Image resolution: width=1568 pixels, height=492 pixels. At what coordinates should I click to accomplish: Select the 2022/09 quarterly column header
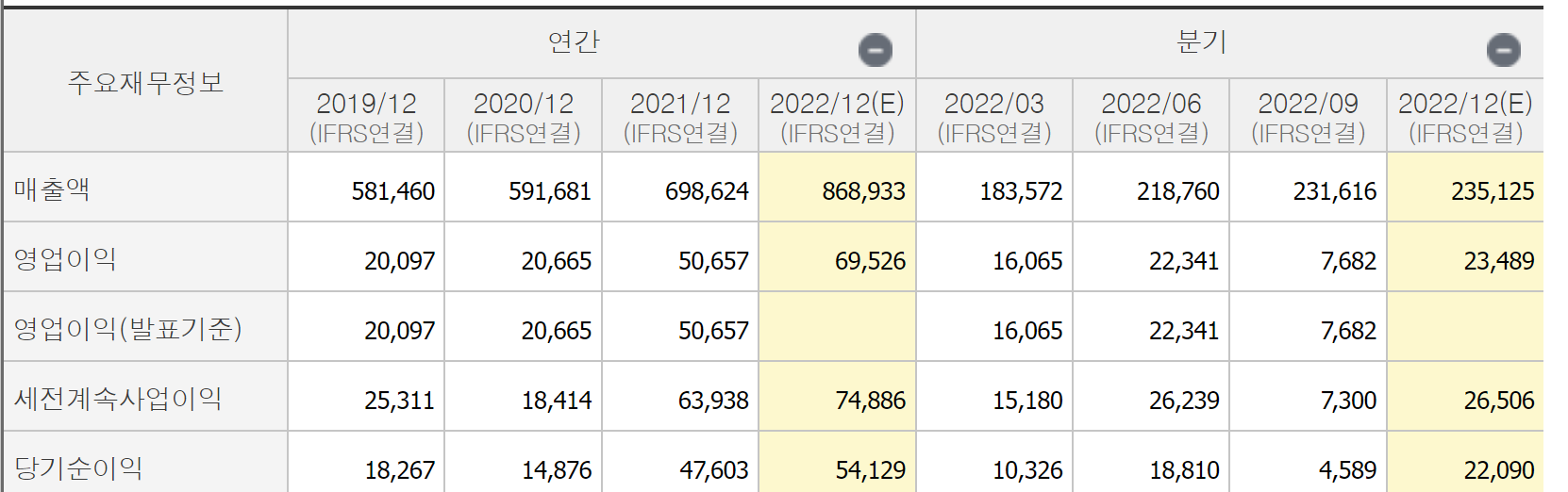click(1309, 117)
